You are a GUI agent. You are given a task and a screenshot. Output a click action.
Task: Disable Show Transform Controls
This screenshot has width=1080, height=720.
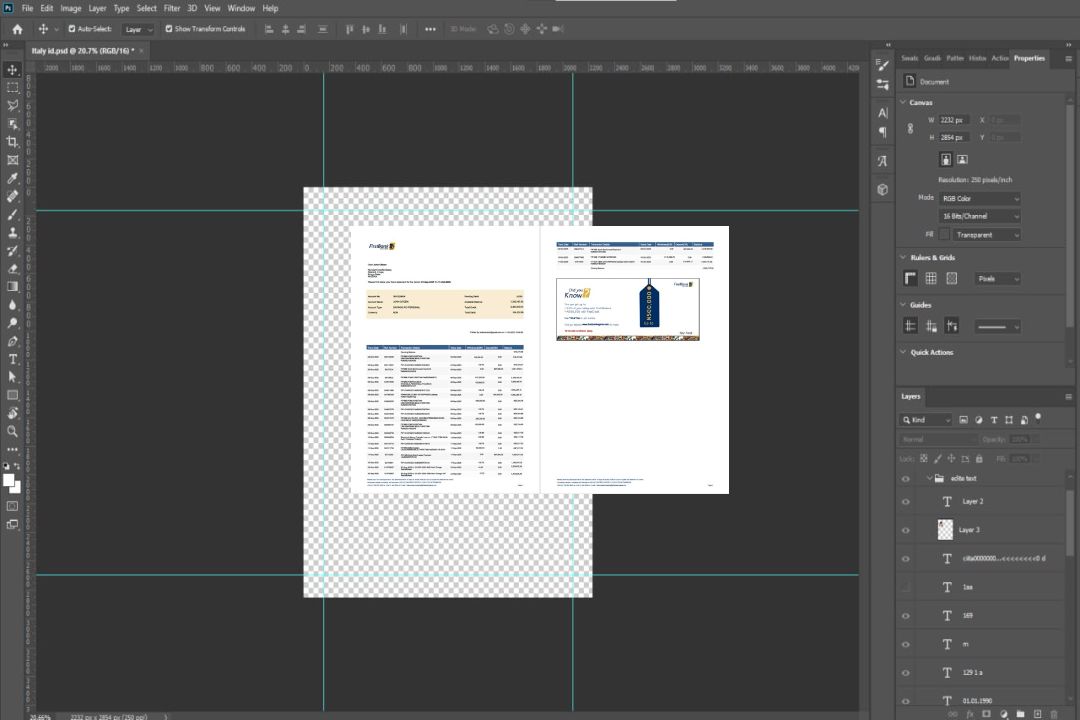tap(169, 29)
